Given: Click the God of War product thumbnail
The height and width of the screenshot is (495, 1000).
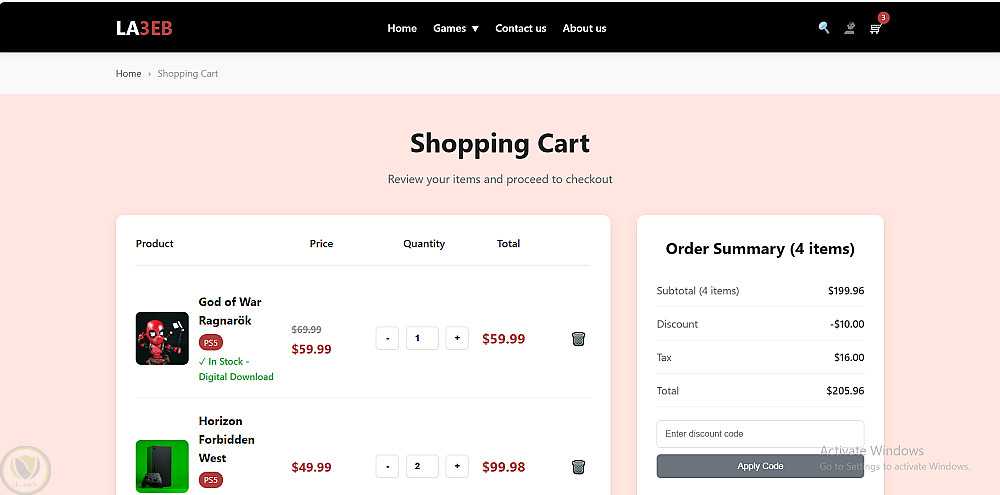Looking at the screenshot, I should click(162, 338).
